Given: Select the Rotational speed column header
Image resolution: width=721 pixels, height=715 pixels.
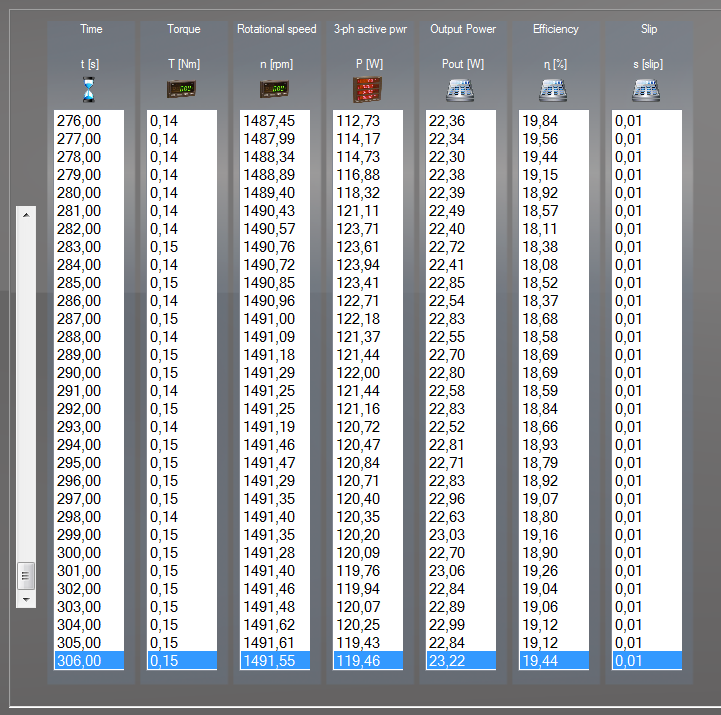Looking at the screenshot, I should (276, 29).
